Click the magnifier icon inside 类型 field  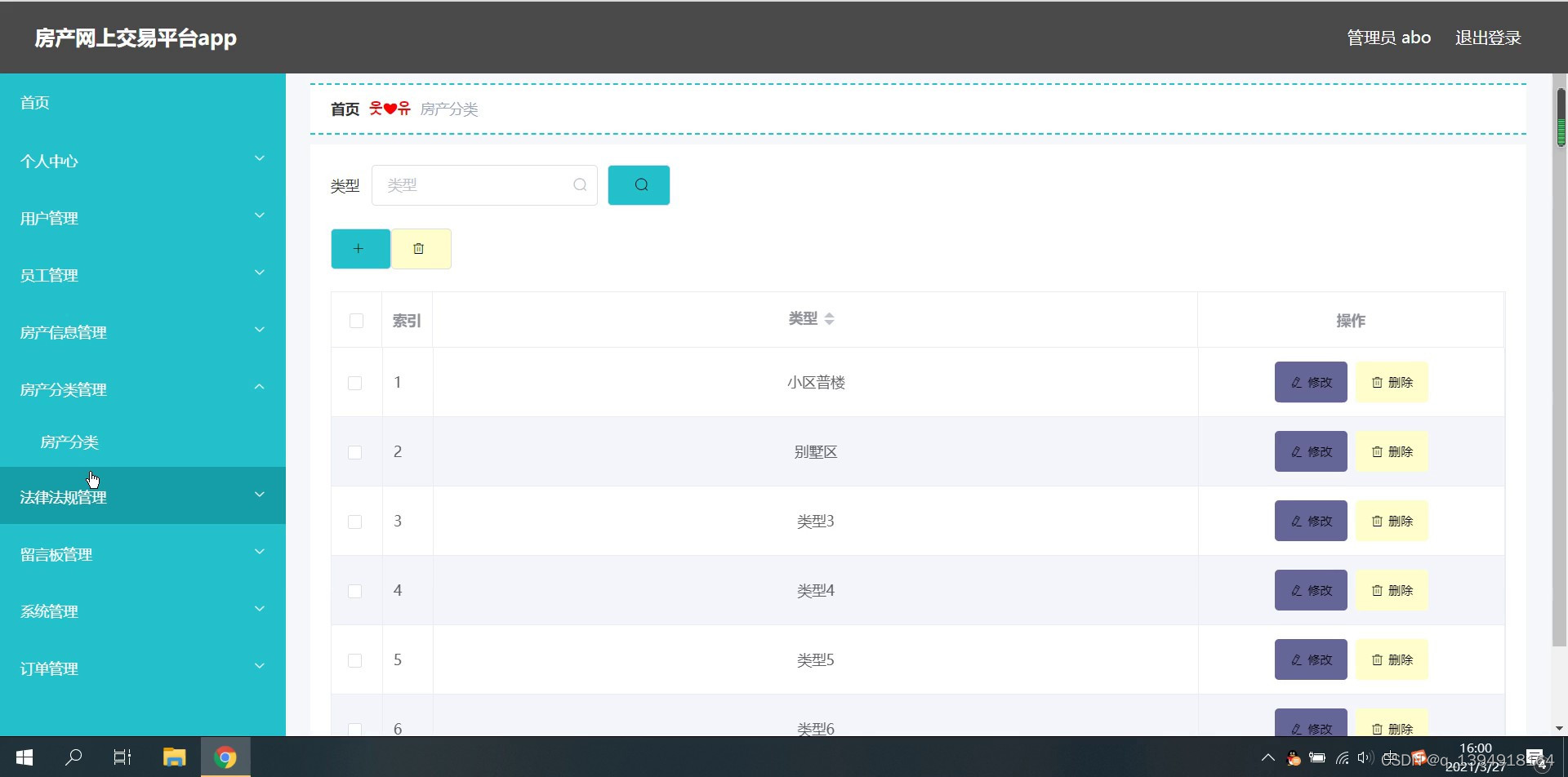pyautogui.click(x=580, y=185)
